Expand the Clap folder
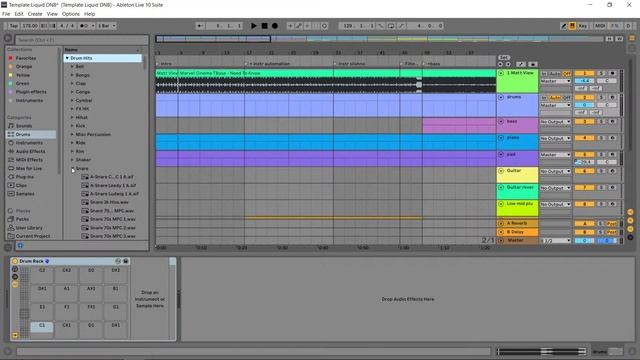Viewport: 640px width, 360px height. coord(72,84)
